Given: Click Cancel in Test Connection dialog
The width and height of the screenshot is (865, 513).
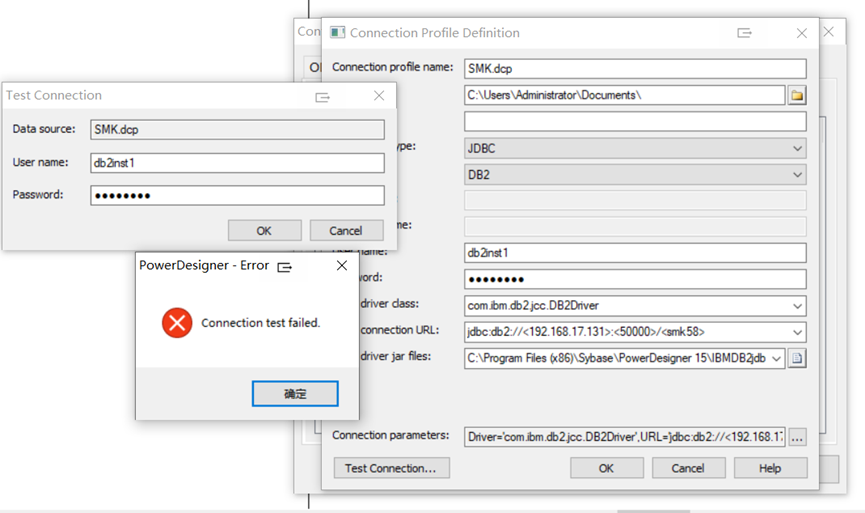Looking at the screenshot, I should click(346, 231).
